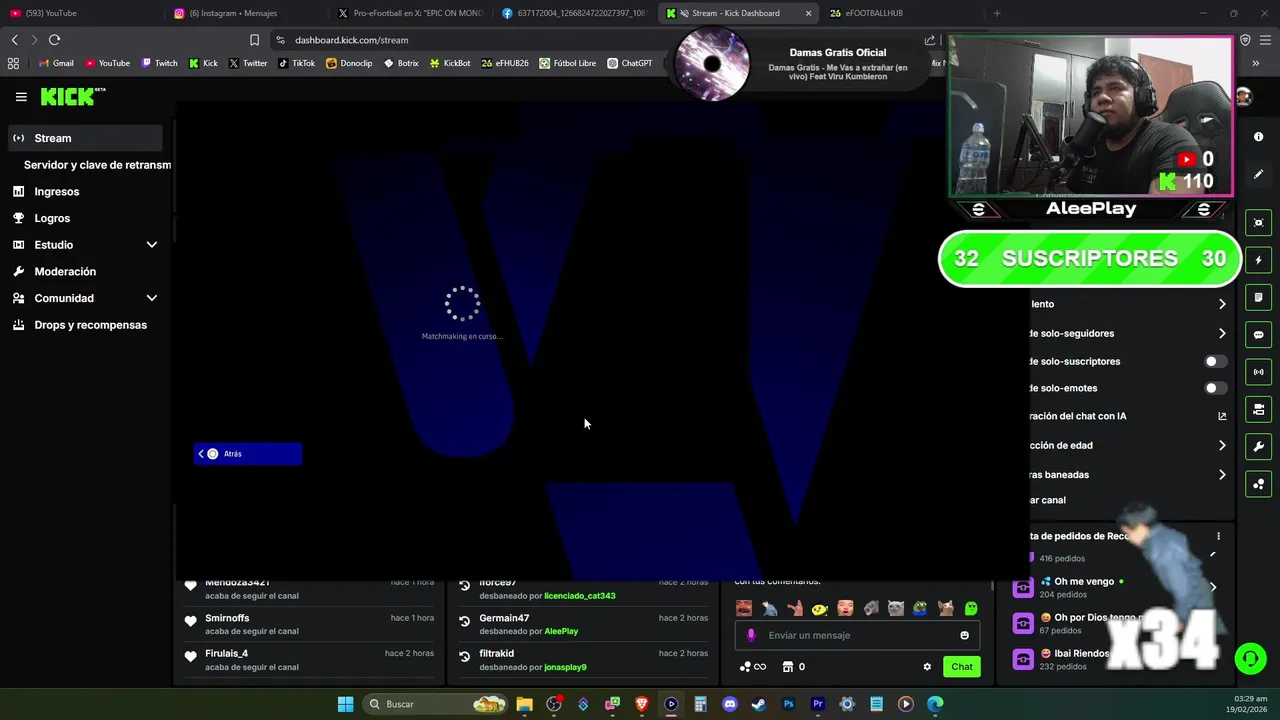
Task: Click AleePlay moderator name link
Action: [561, 631]
